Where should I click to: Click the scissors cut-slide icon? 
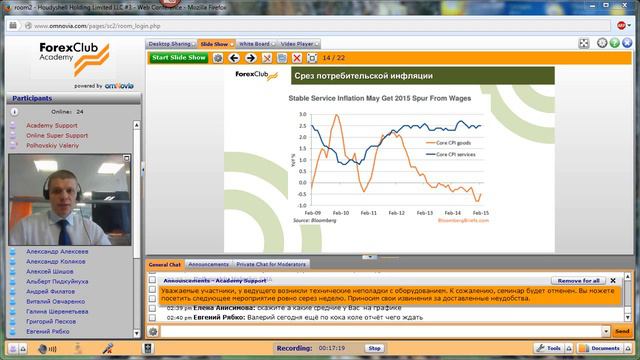pyautogui.click(x=267, y=58)
